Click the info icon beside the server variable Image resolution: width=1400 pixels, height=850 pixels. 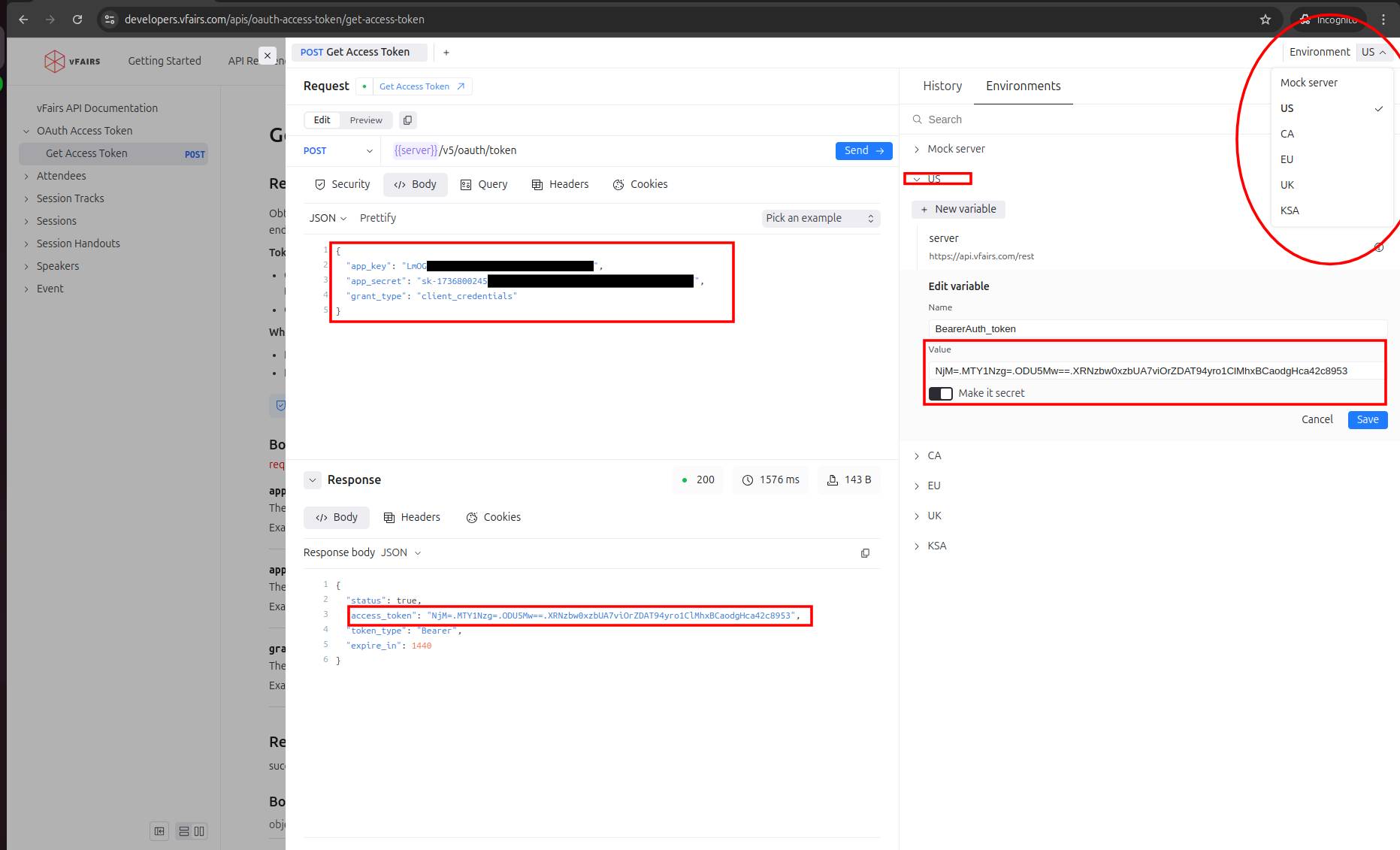(1379, 247)
